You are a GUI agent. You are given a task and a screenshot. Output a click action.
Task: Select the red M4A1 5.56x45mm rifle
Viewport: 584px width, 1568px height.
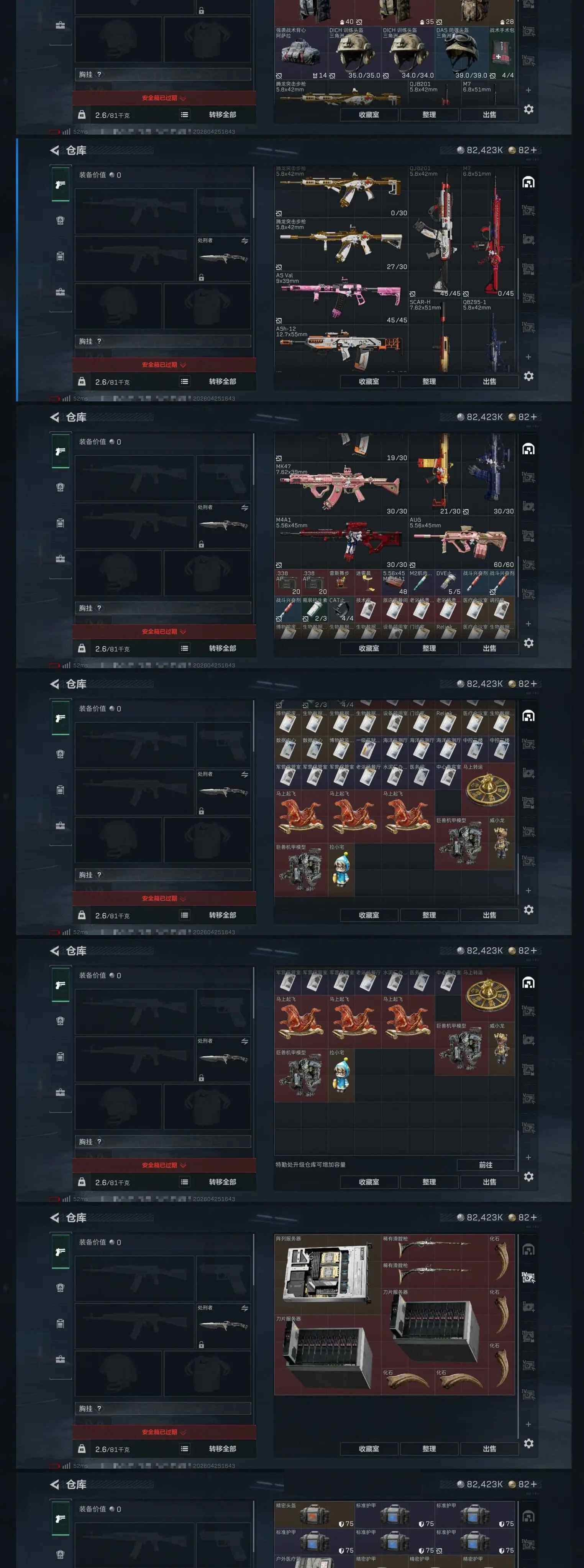(341, 543)
